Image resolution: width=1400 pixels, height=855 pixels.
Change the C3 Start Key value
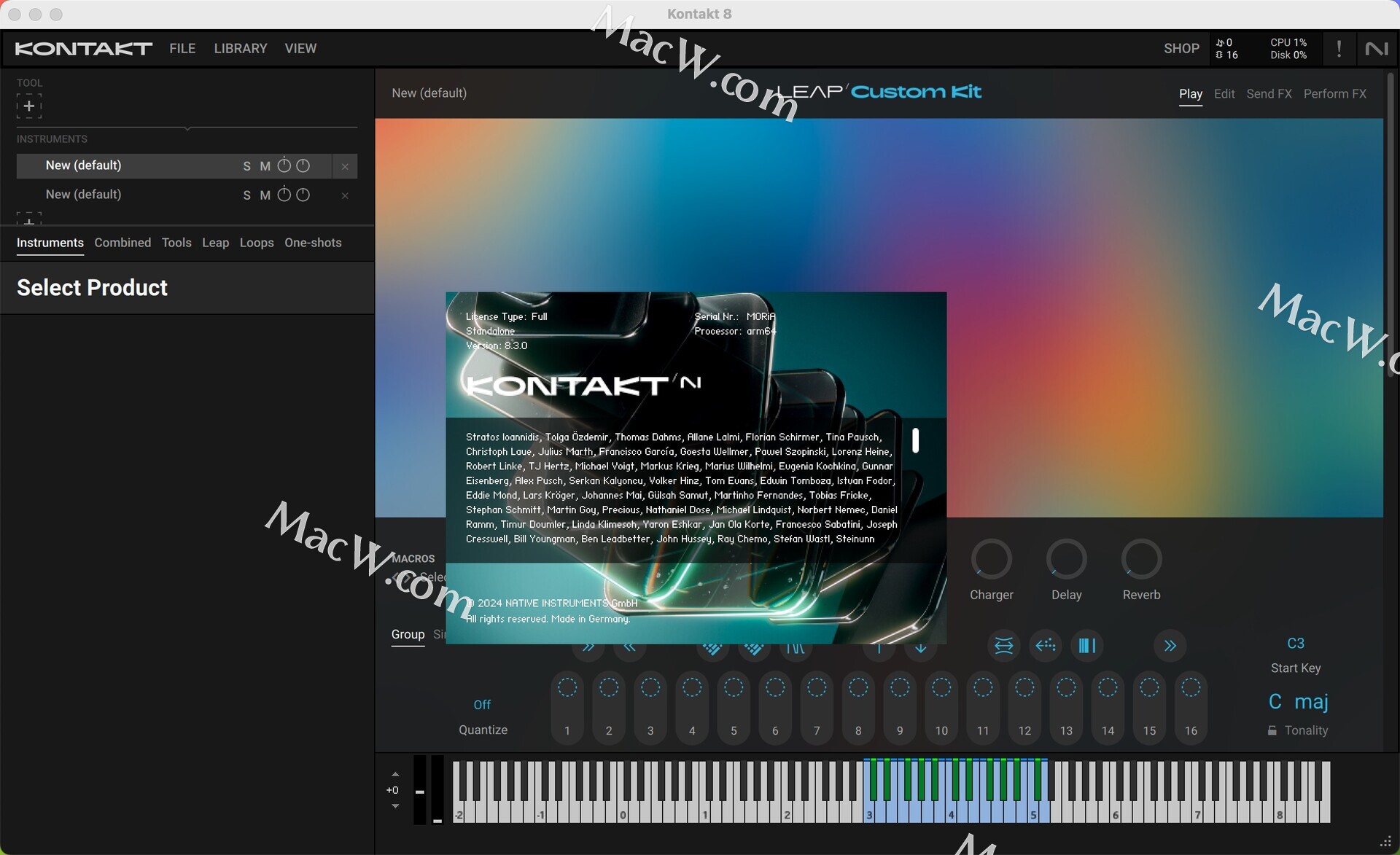tap(1296, 644)
